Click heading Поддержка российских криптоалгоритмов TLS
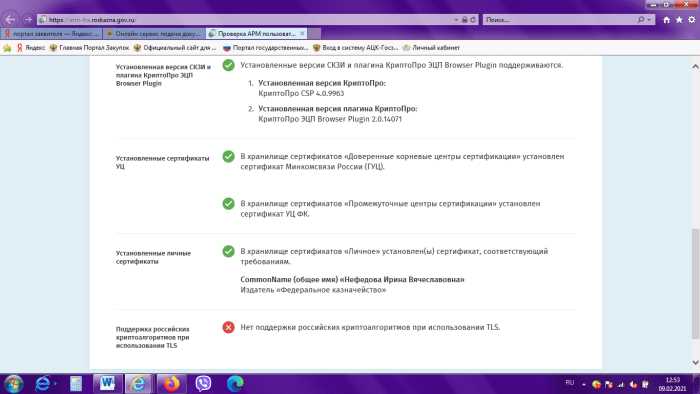Viewport: 700px width, 394px height. click(153, 337)
